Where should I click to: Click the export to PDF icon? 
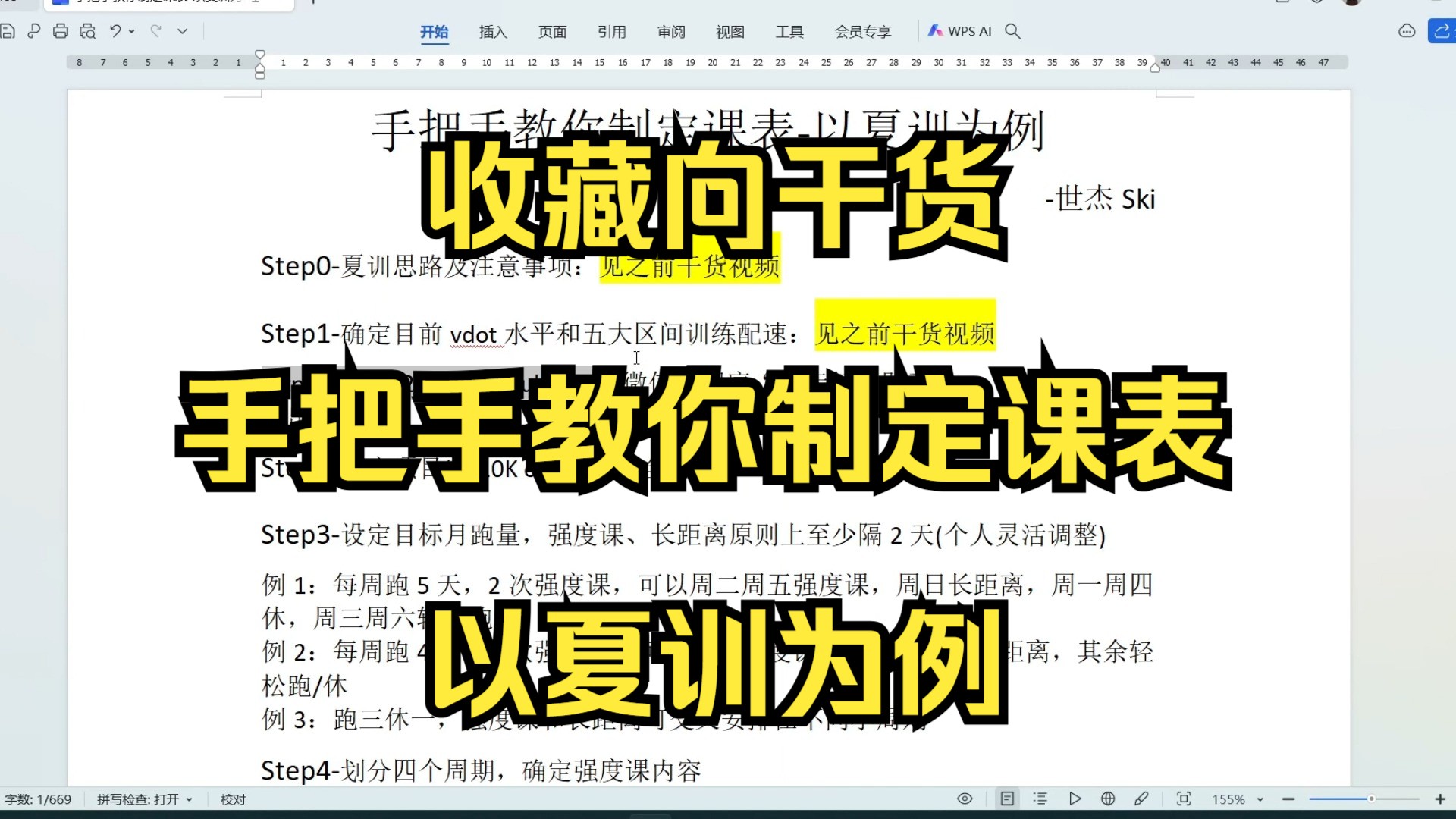click(34, 31)
